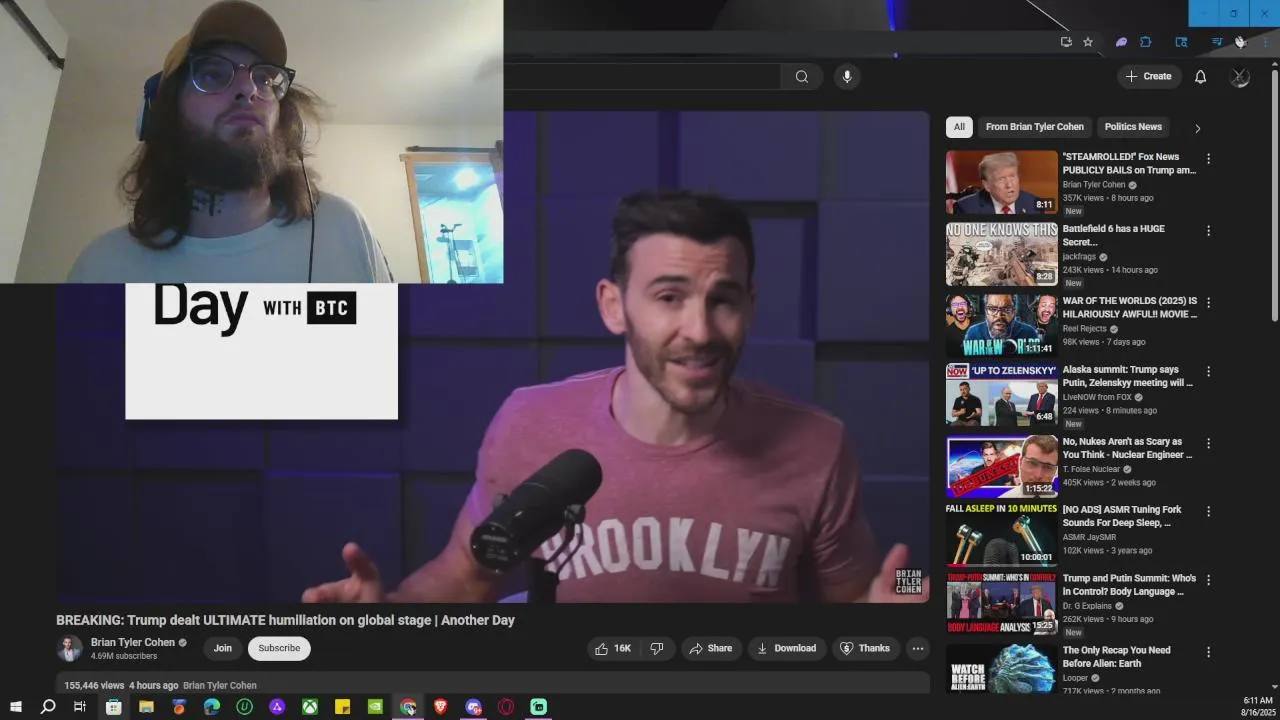This screenshot has width=1280, height=720.
Task: Open the browser extensions puzzle icon
Action: point(1146,42)
